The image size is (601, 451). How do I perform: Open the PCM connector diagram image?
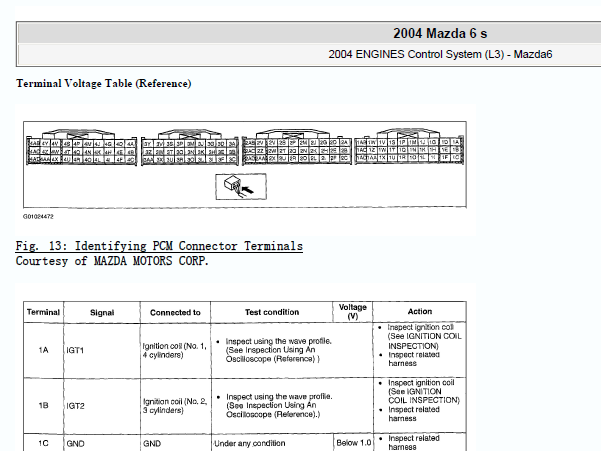pyautogui.click(x=245, y=165)
